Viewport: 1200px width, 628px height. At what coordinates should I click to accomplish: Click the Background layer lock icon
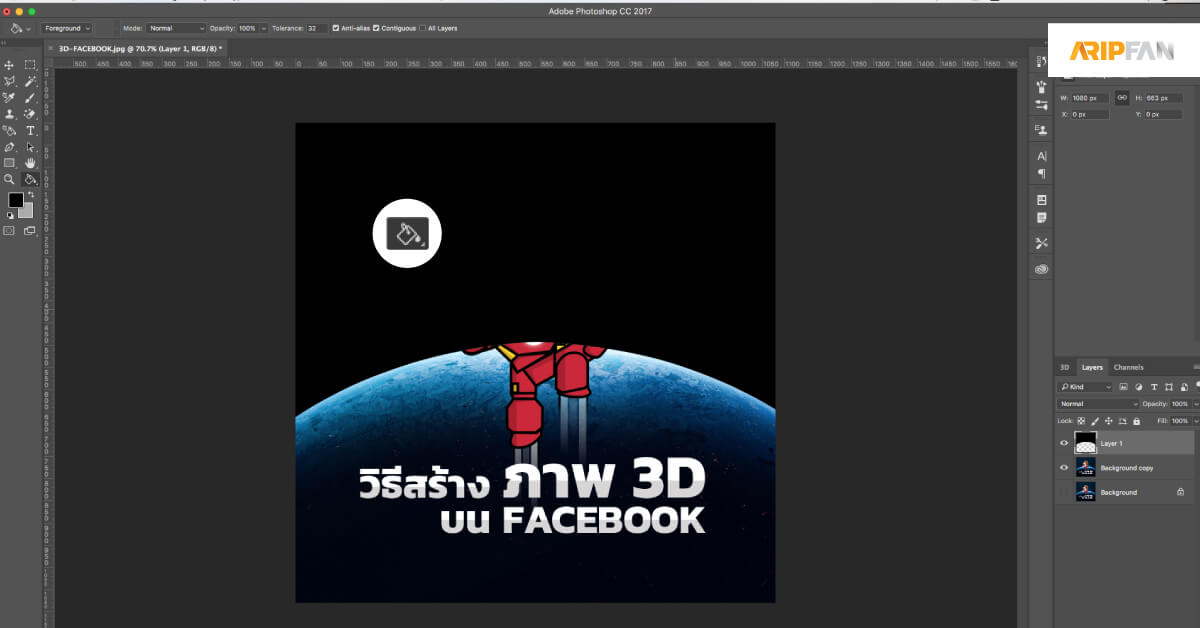click(x=1180, y=492)
